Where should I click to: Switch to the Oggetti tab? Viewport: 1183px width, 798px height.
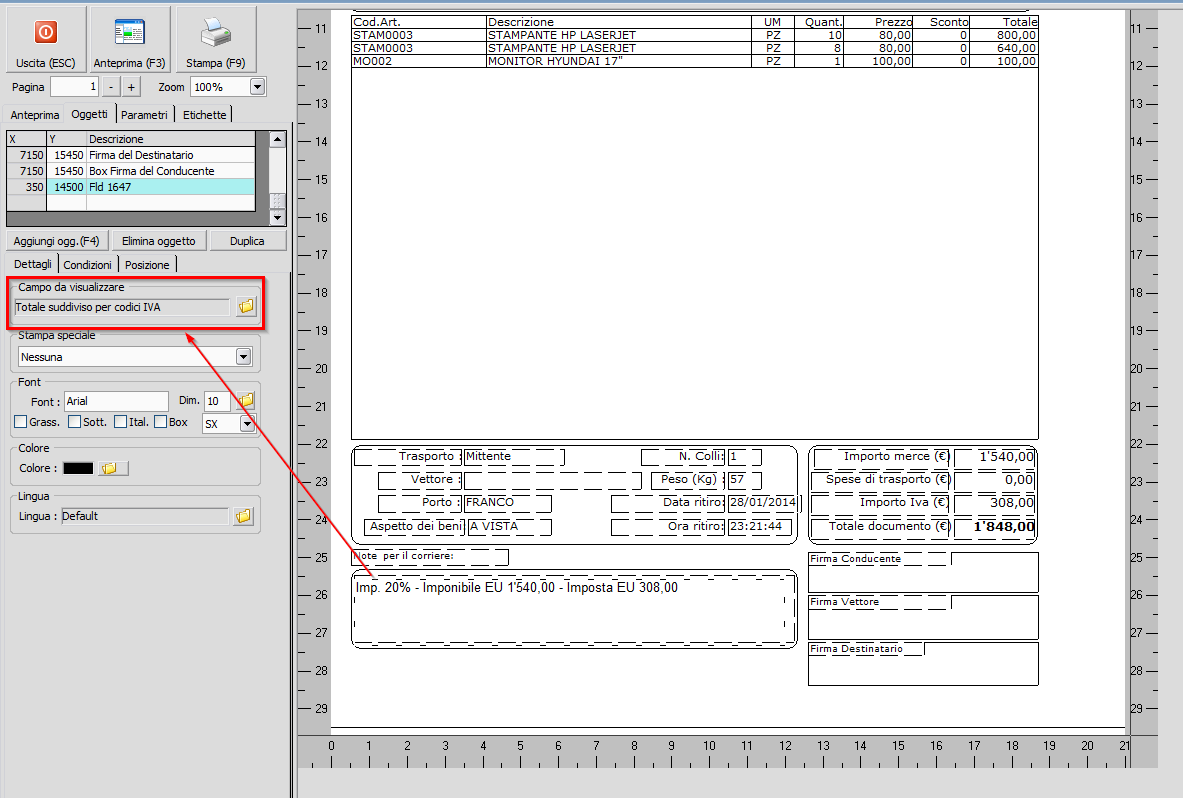pos(89,114)
